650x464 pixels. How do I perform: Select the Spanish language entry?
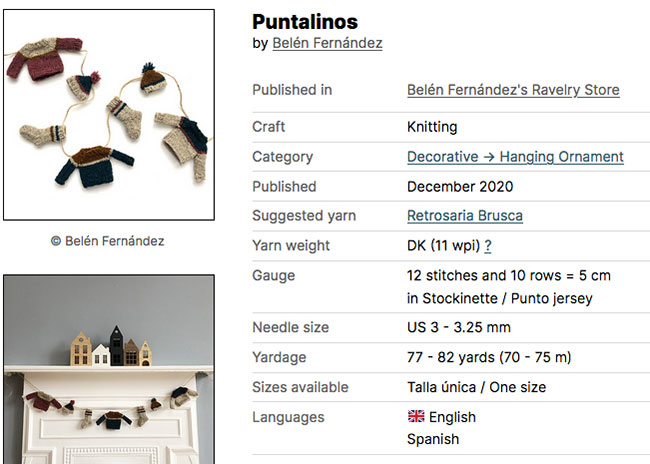[433, 439]
